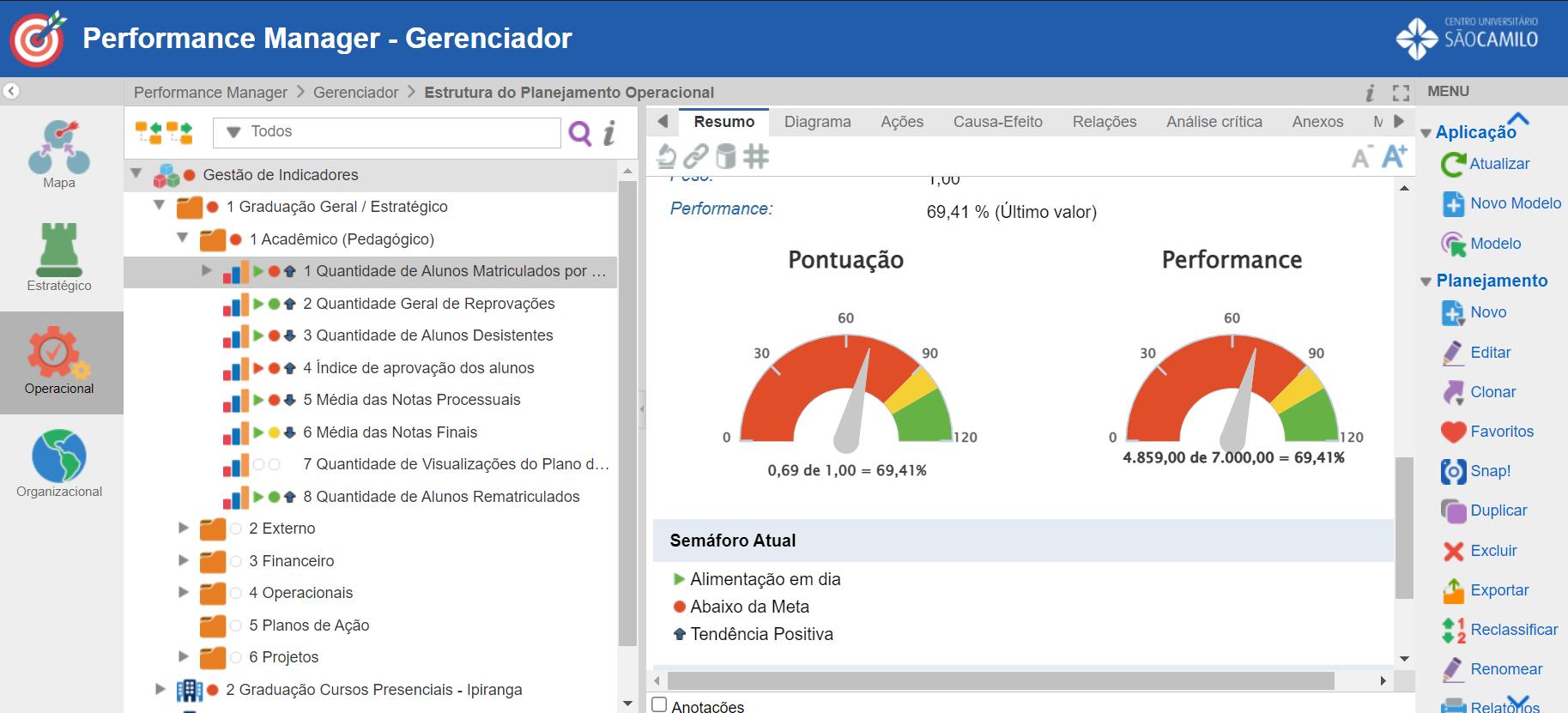Click the Favoritos heart icon
The width and height of the screenshot is (1568, 713).
point(1453,432)
